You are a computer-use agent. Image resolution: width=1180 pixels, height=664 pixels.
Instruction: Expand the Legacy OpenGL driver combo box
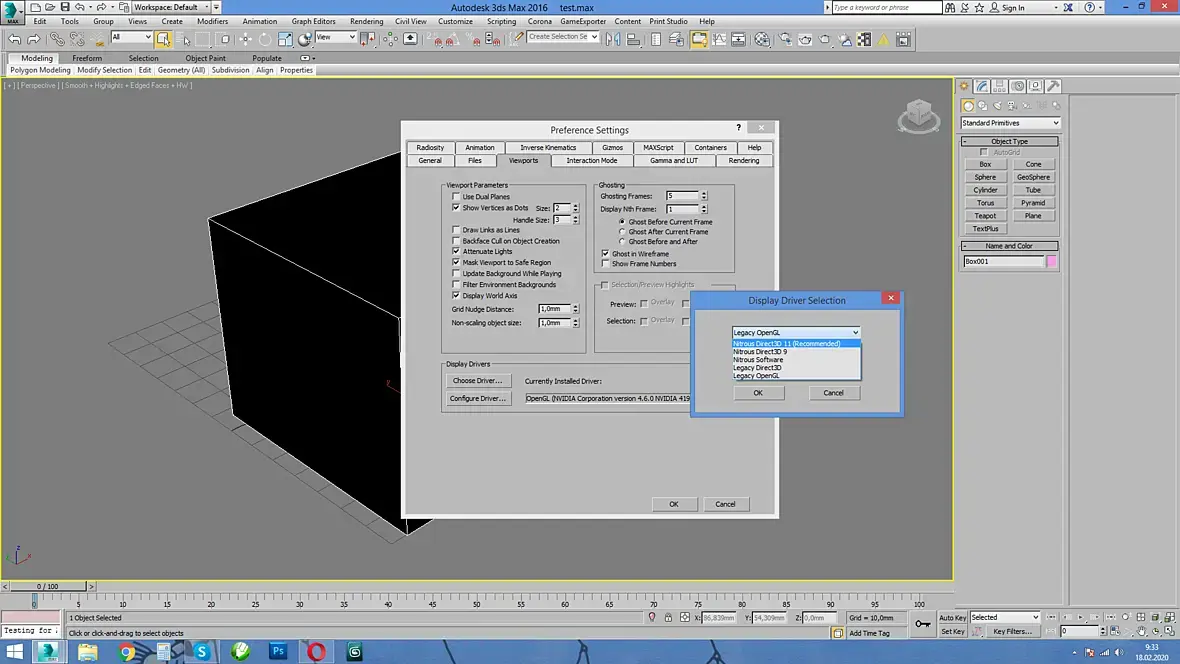[x=795, y=332]
